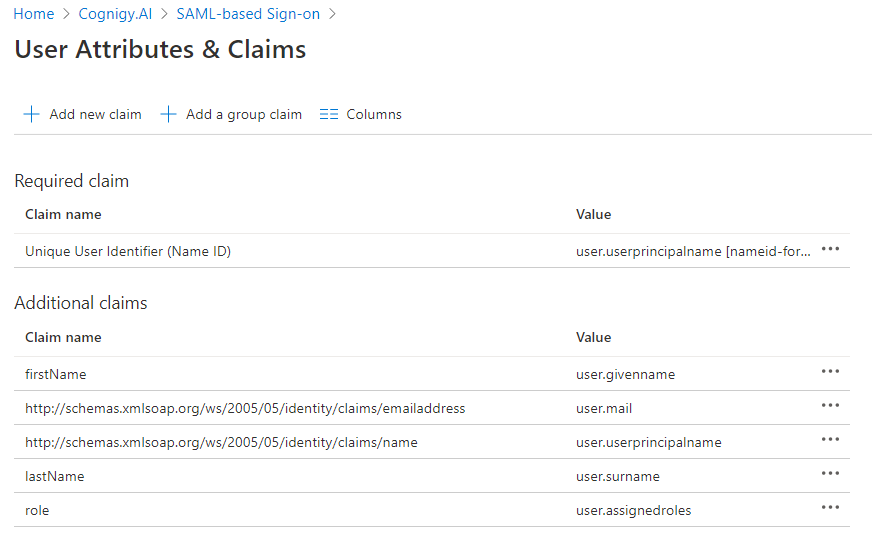Image resolution: width=872 pixels, height=540 pixels.
Task: Select the emailaddress schema claim name
Action: click(x=245, y=408)
